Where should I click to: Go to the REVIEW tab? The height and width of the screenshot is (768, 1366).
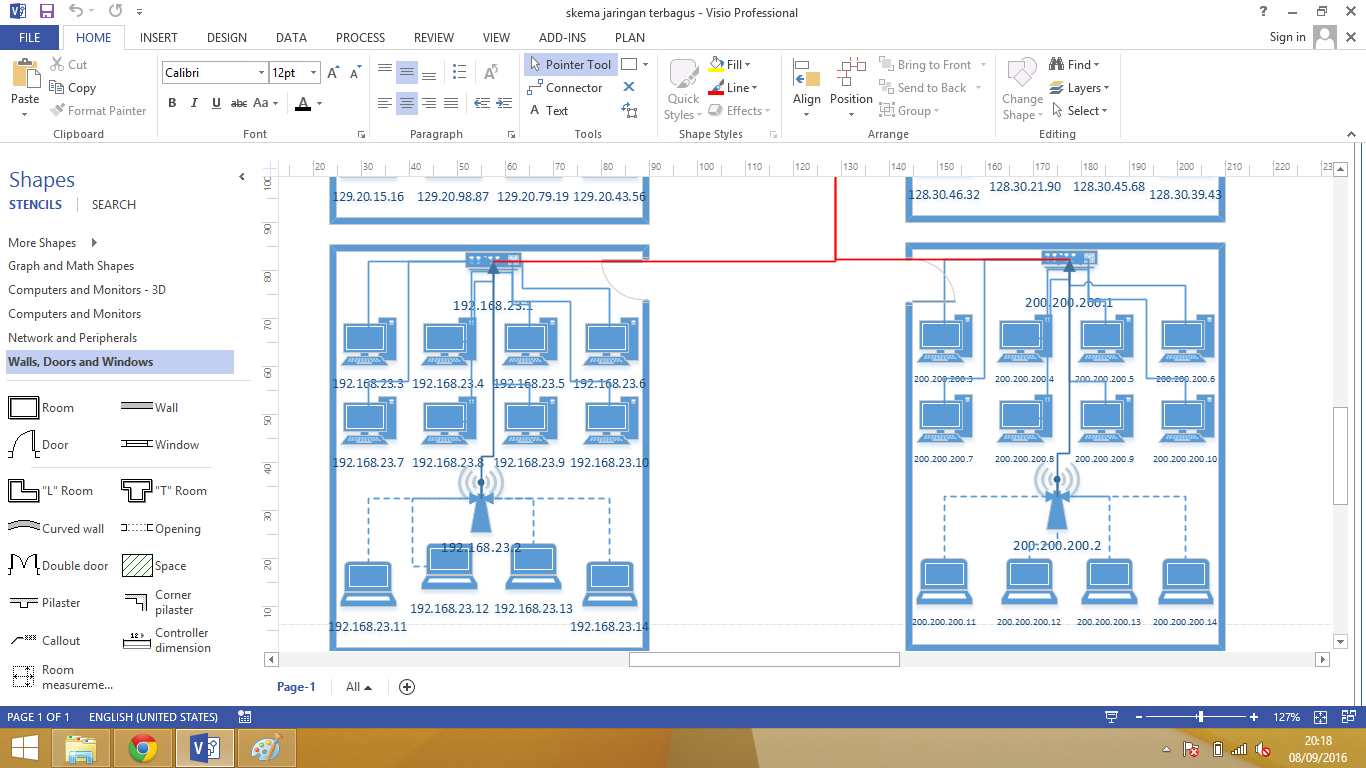tap(434, 38)
